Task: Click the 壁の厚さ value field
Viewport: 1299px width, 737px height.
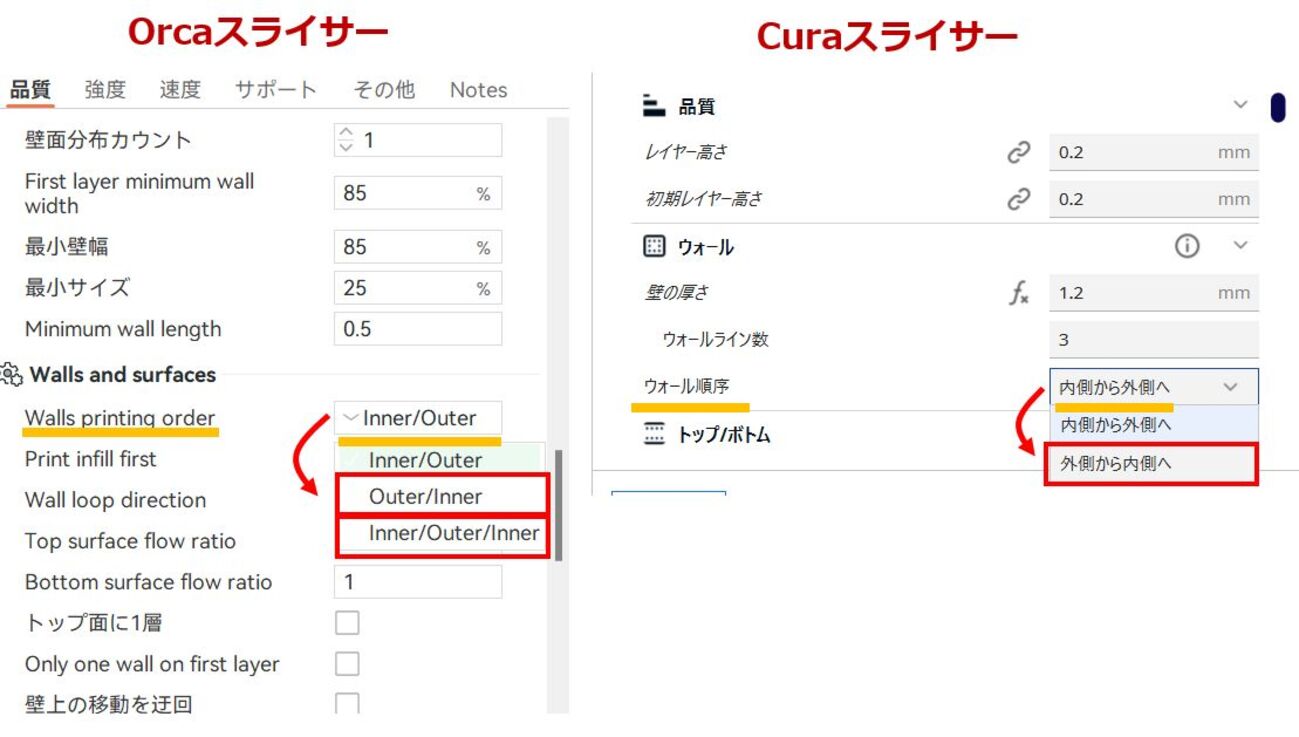Action: 1154,293
